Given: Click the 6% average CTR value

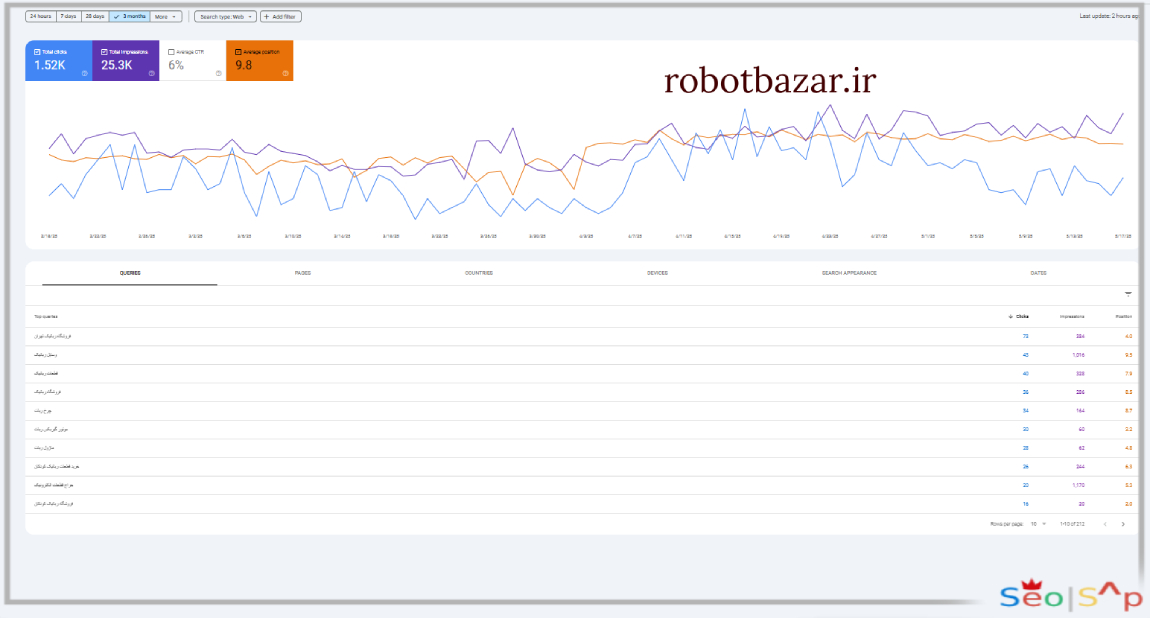Looking at the screenshot, I should 176,65.
